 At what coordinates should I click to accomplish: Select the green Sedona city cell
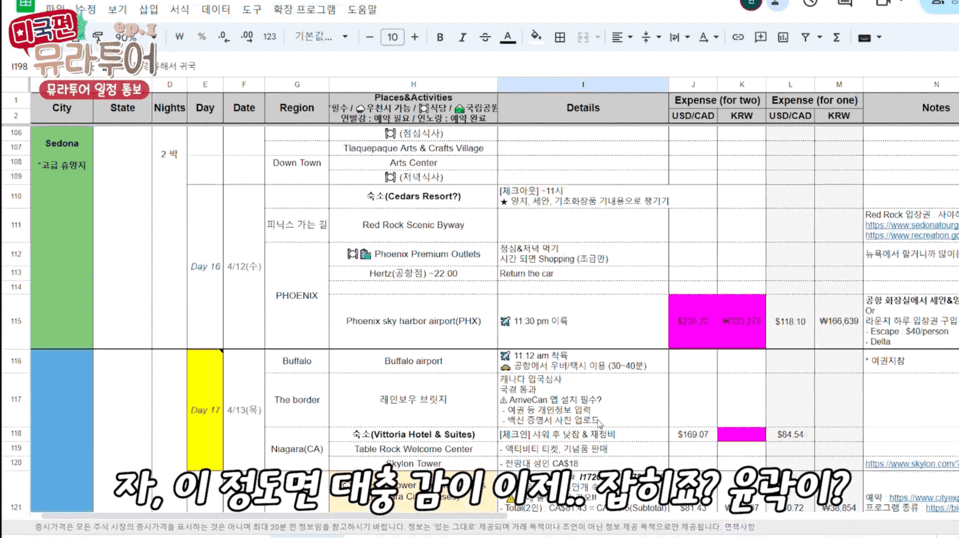coord(62,237)
